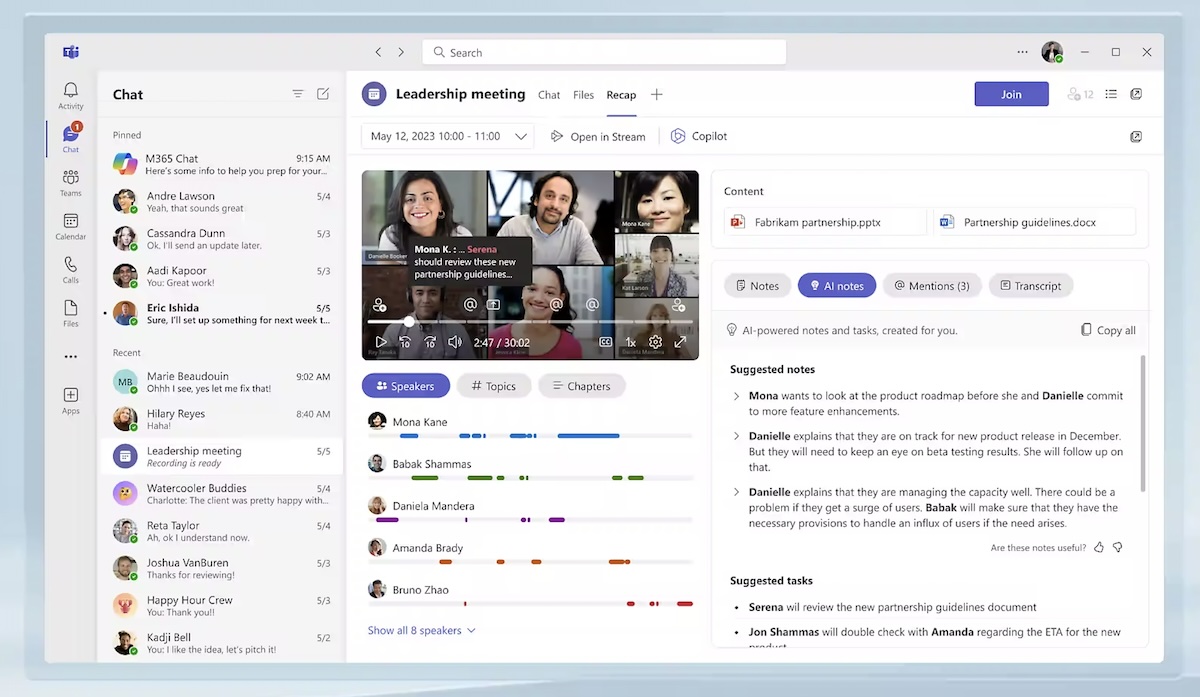This screenshot has height=697, width=1200.
Task: Click the Join button for the meeting
Action: click(x=1011, y=93)
